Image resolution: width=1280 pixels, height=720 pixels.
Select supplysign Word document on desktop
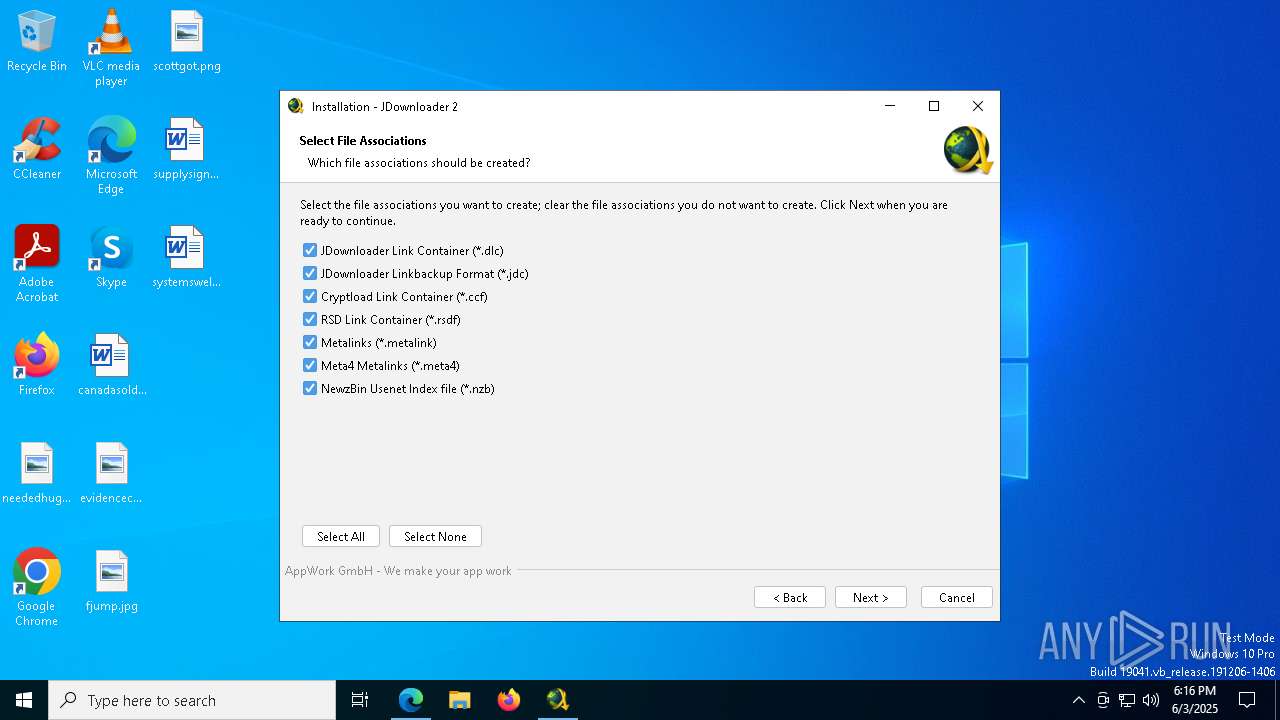click(186, 150)
